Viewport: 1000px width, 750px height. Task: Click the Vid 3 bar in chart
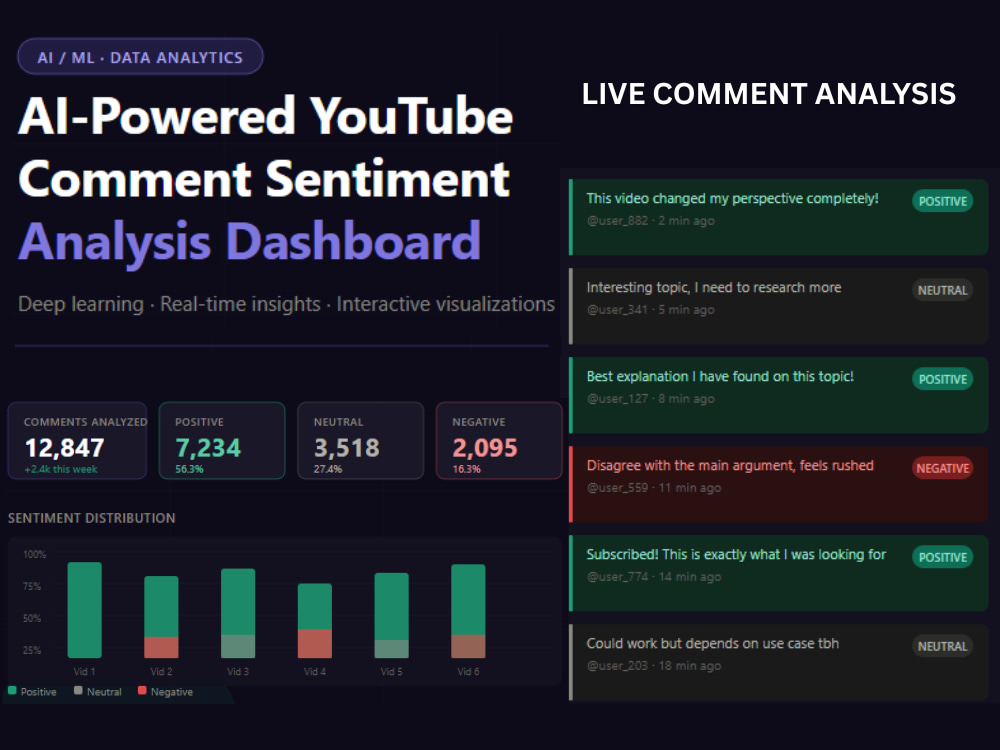tap(238, 613)
